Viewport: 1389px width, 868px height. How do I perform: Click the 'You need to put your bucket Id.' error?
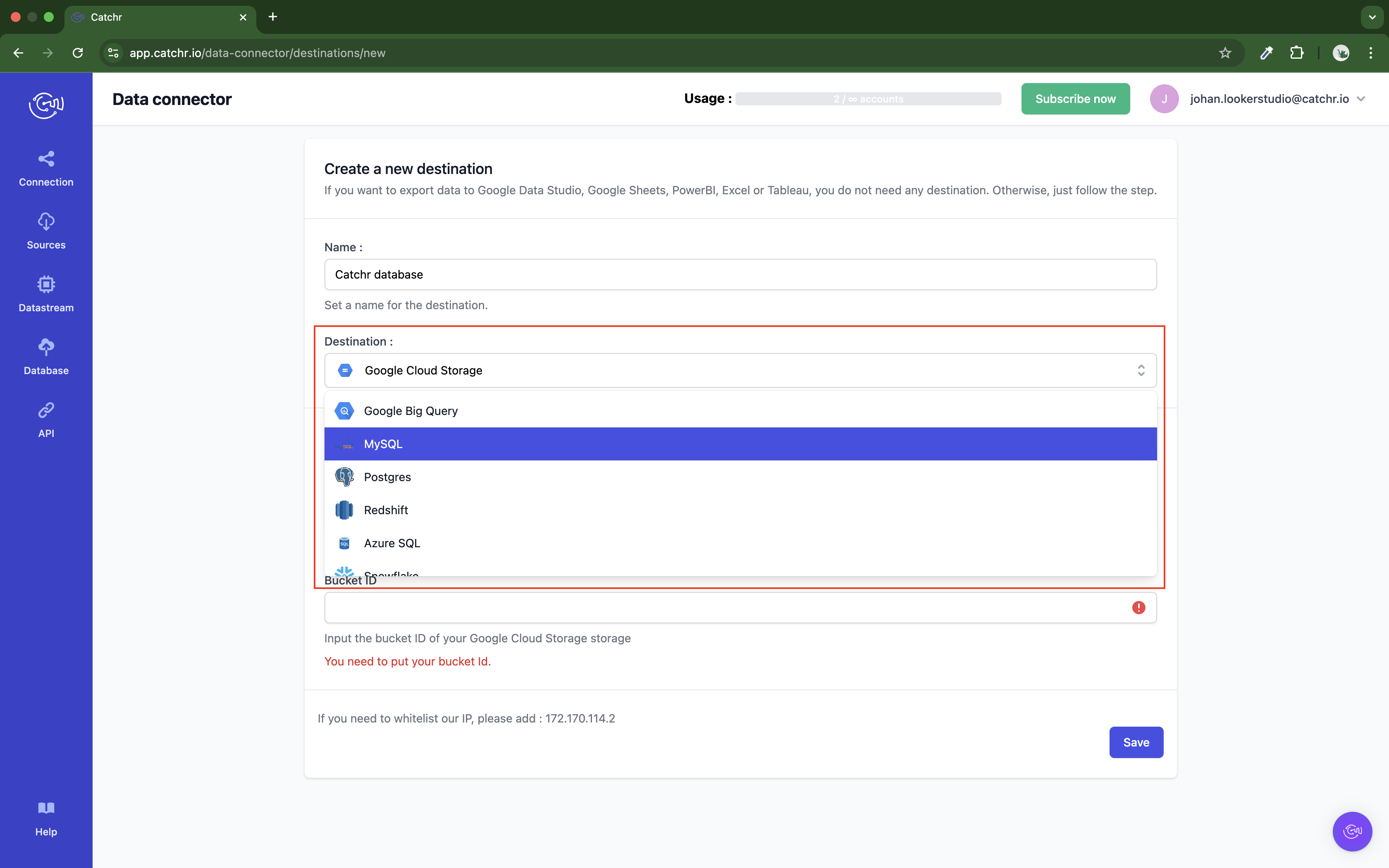(408, 661)
